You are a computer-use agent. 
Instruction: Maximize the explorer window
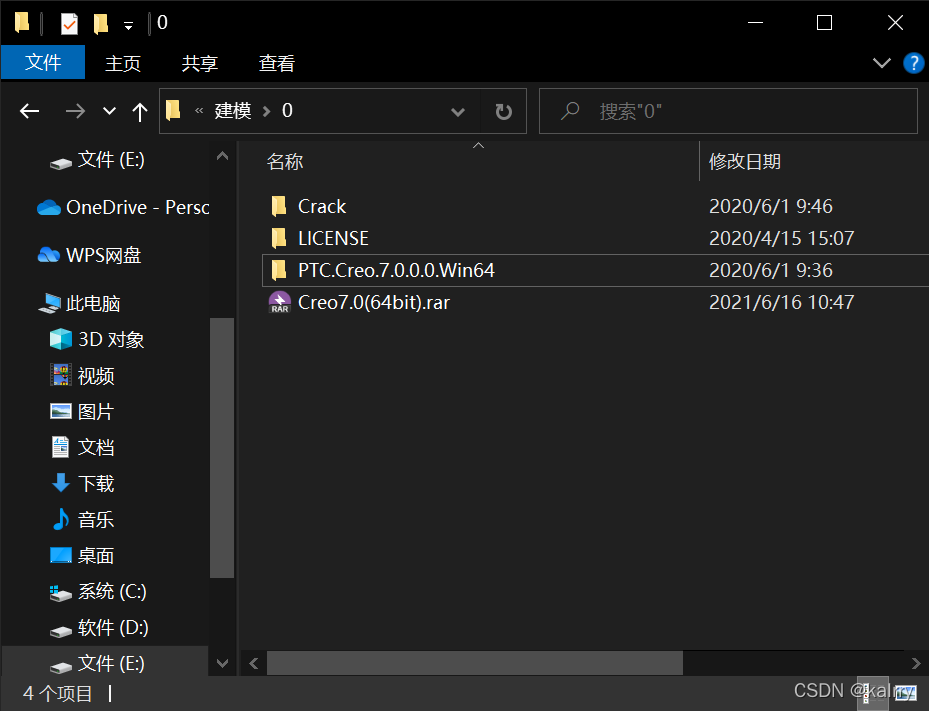tap(824, 23)
